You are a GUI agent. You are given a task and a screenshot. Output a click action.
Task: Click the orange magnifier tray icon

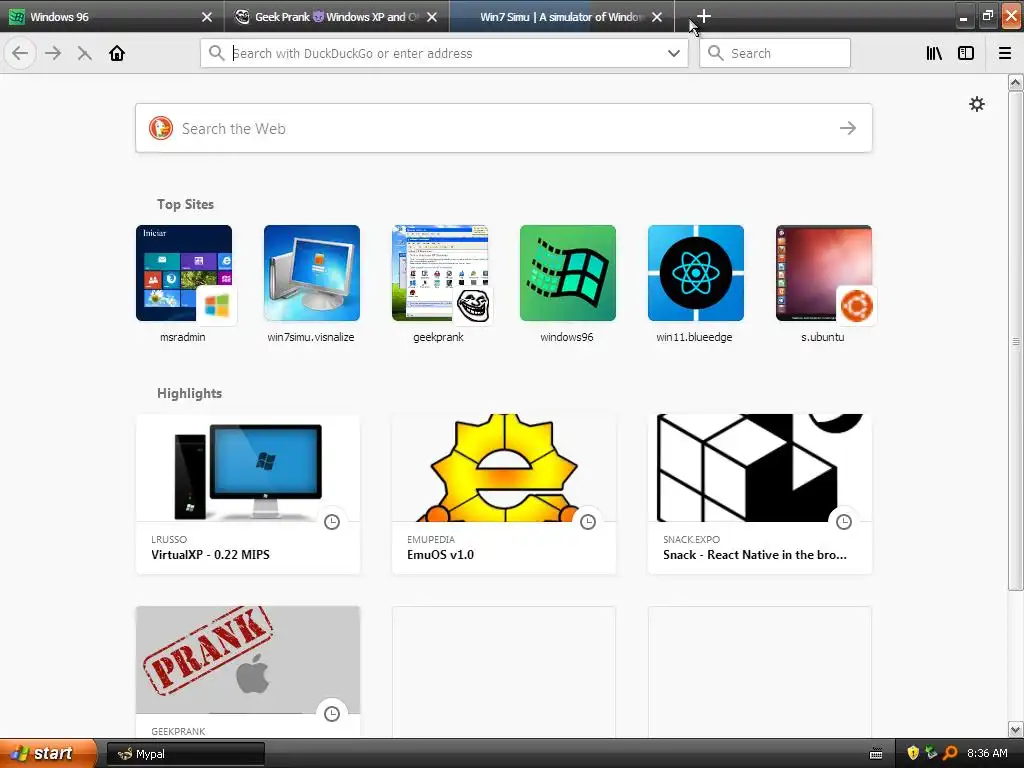click(x=950, y=753)
